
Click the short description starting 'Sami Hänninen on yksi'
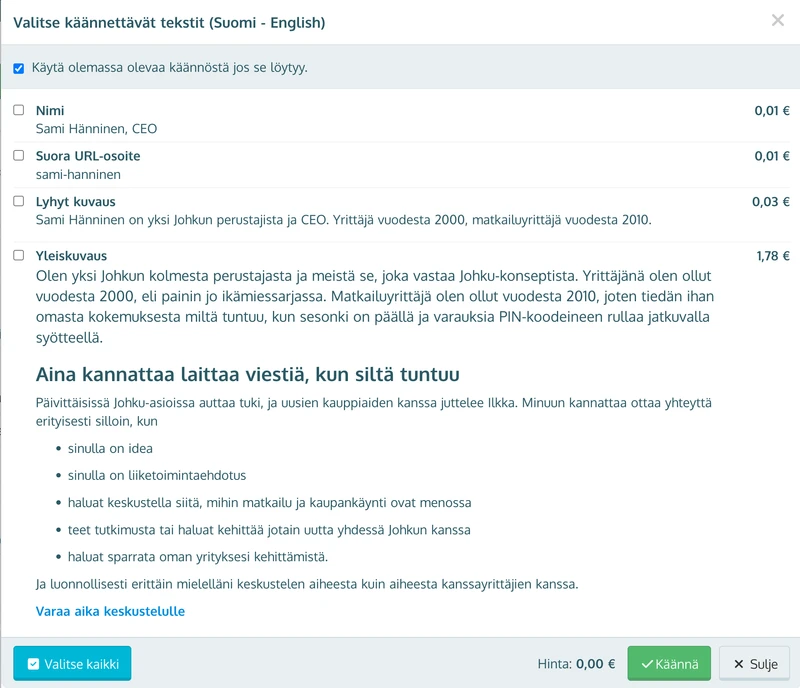click(343, 220)
